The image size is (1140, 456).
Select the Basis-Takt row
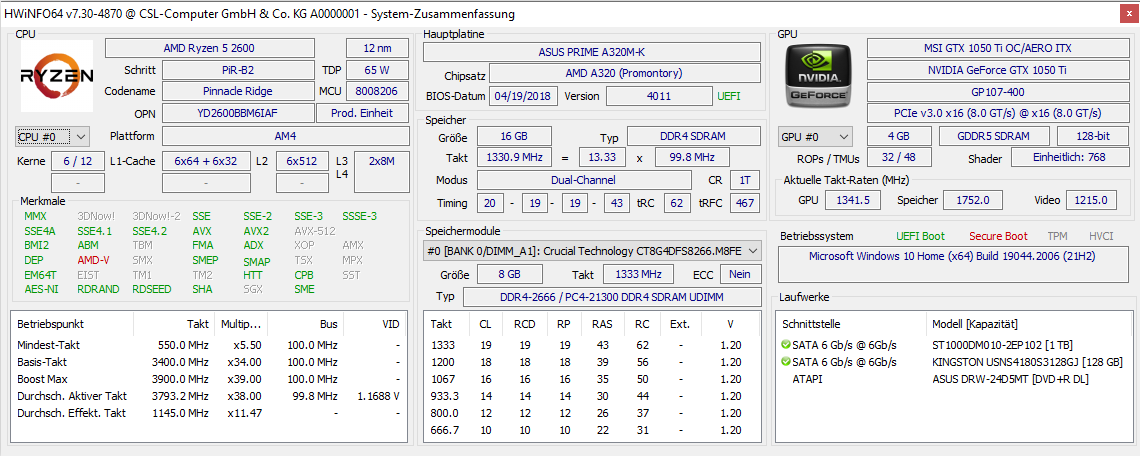pos(208,361)
